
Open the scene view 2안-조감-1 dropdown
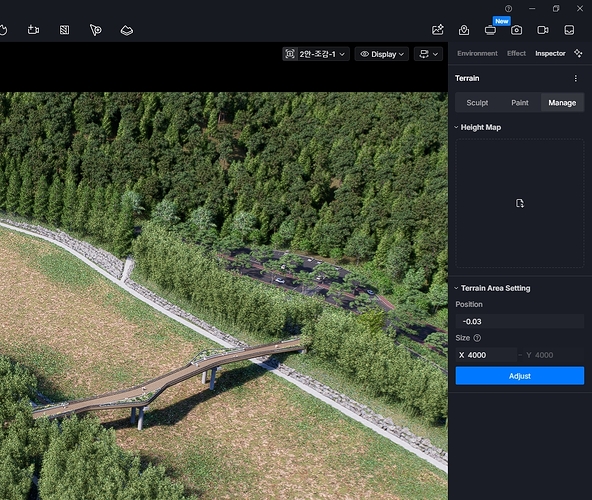316,54
